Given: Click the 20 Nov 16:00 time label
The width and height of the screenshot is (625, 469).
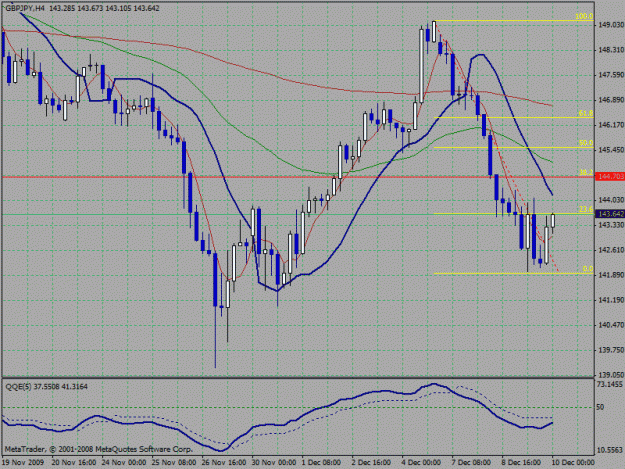Looking at the screenshot, I should [x=74, y=463].
